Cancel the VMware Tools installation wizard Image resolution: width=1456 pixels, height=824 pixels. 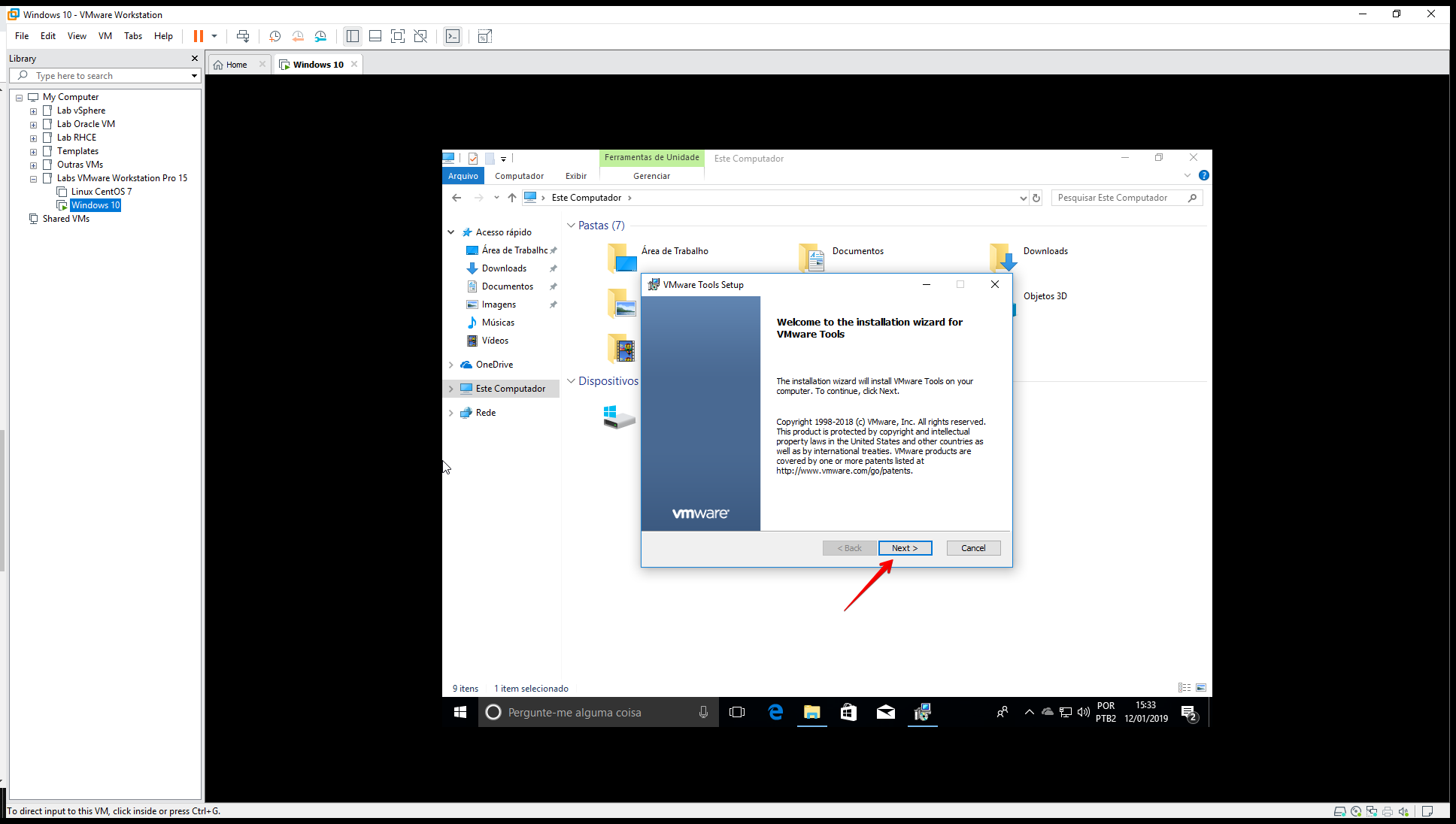(973, 548)
